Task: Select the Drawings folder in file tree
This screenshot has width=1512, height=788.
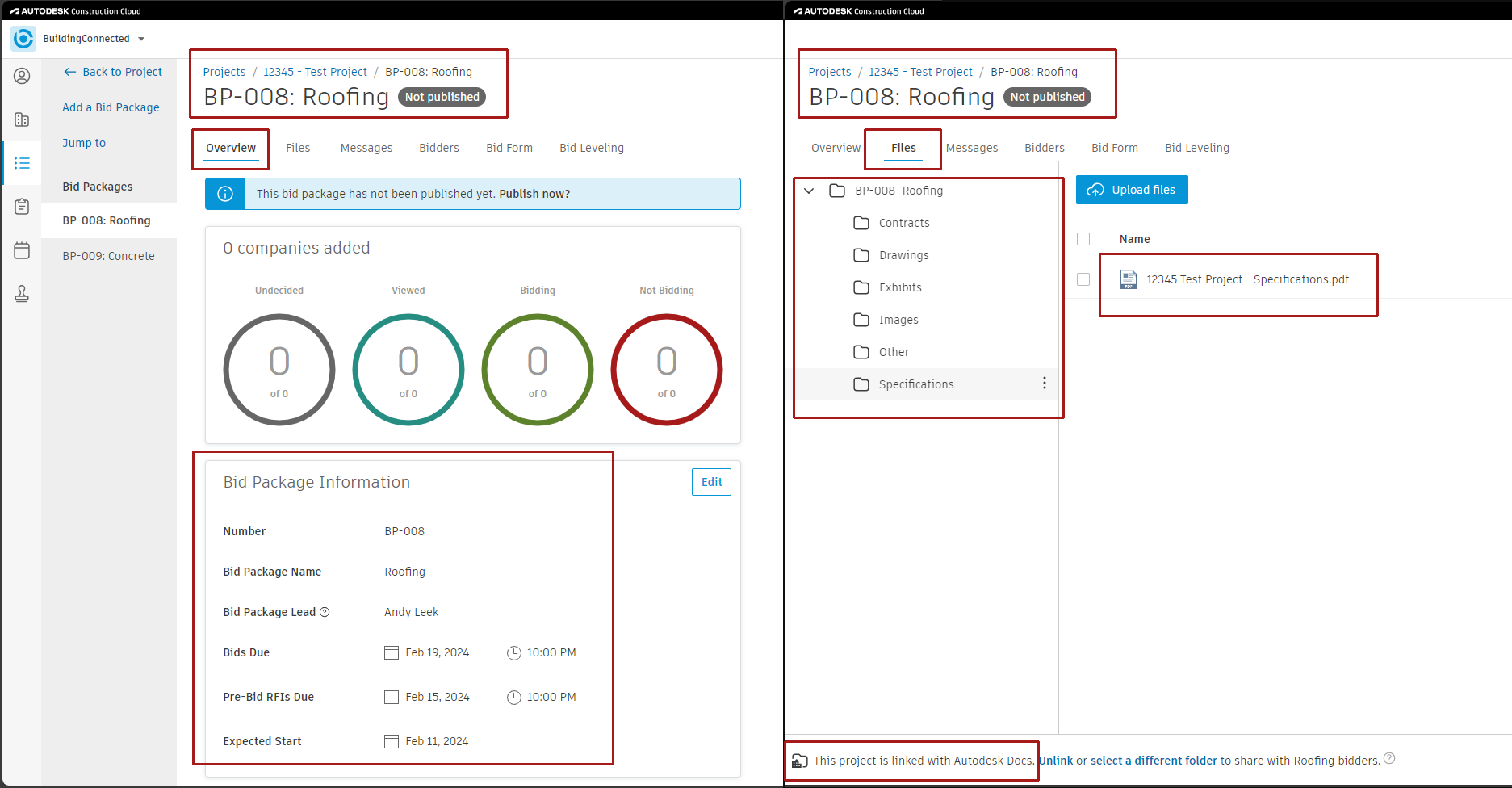Action: [903, 255]
